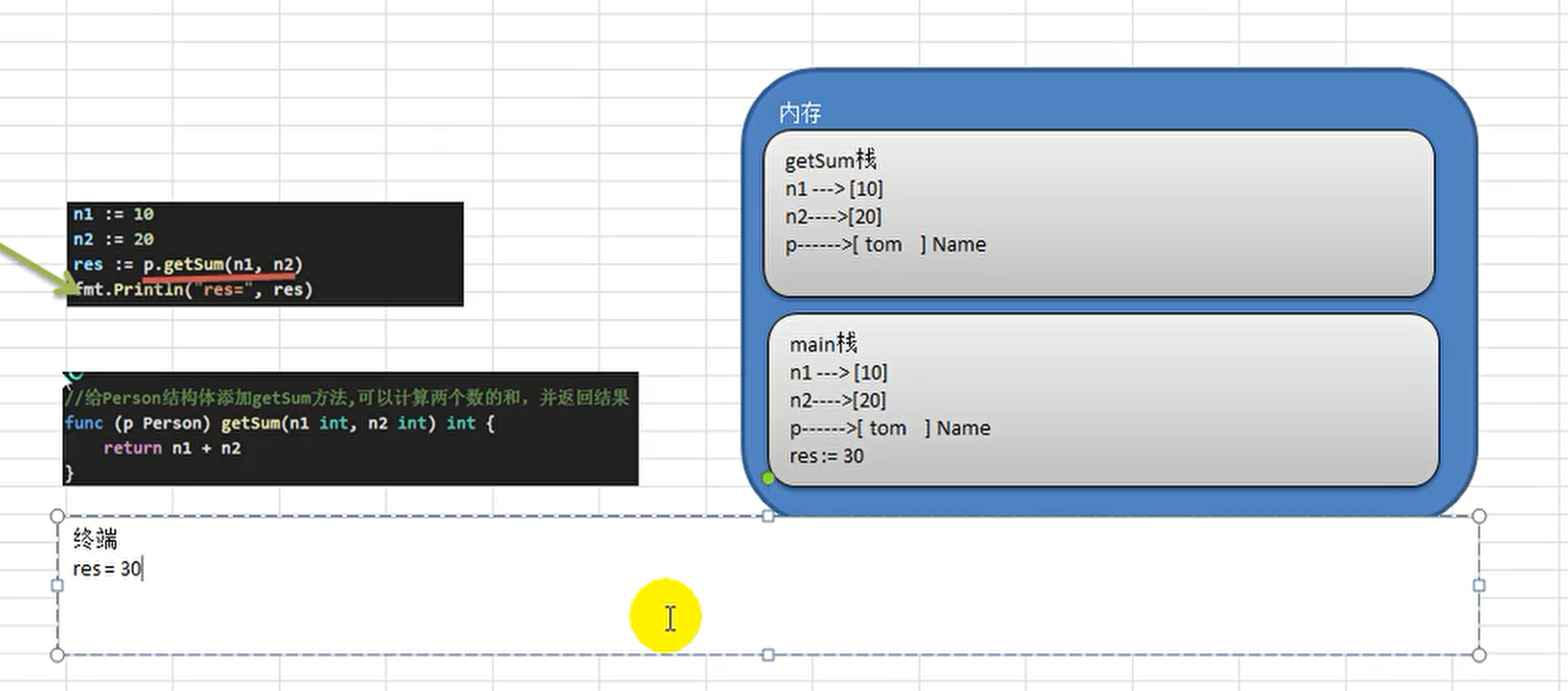Click the 'func (p Person) getSum' signature line

pos(280,423)
